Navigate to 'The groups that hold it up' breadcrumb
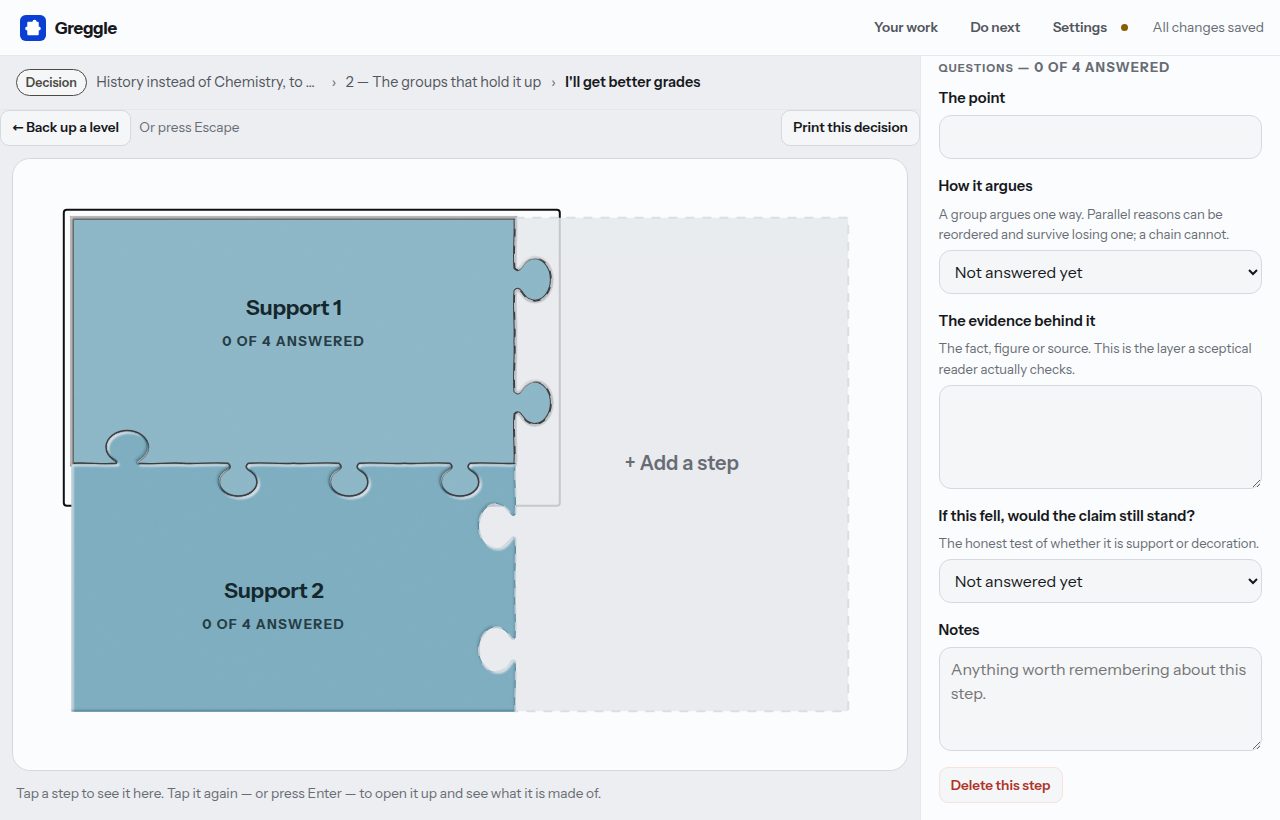Image resolution: width=1280 pixels, height=820 pixels. tap(443, 82)
